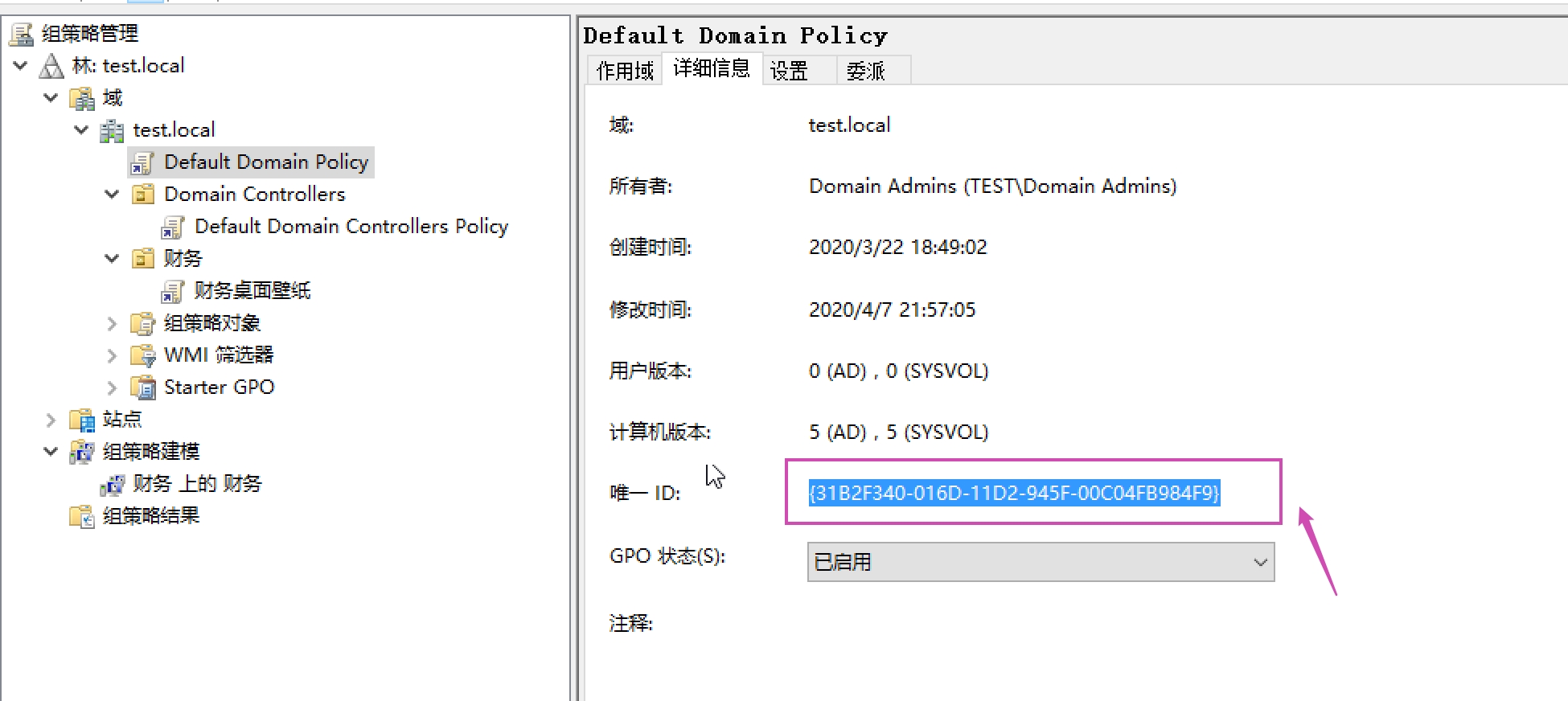Select the forest icon beside 林: test.local
Image resolution: width=1568 pixels, height=701 pixels.
pyautogui.click(x=51, y=66)
